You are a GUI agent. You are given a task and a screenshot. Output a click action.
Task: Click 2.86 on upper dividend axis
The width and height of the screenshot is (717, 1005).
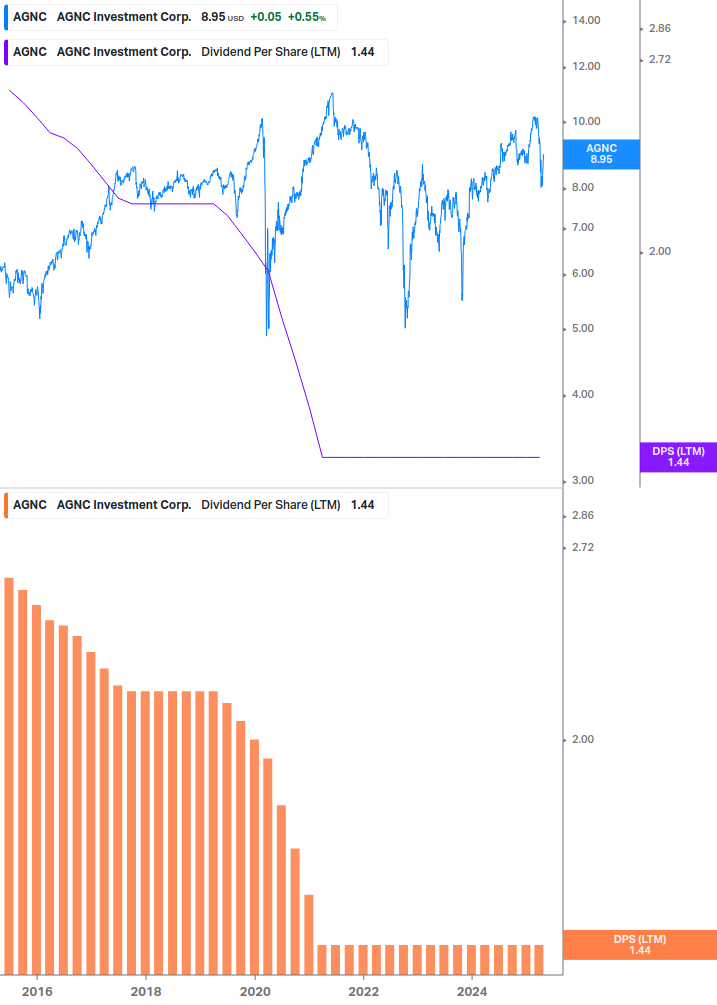coord(659,28)
